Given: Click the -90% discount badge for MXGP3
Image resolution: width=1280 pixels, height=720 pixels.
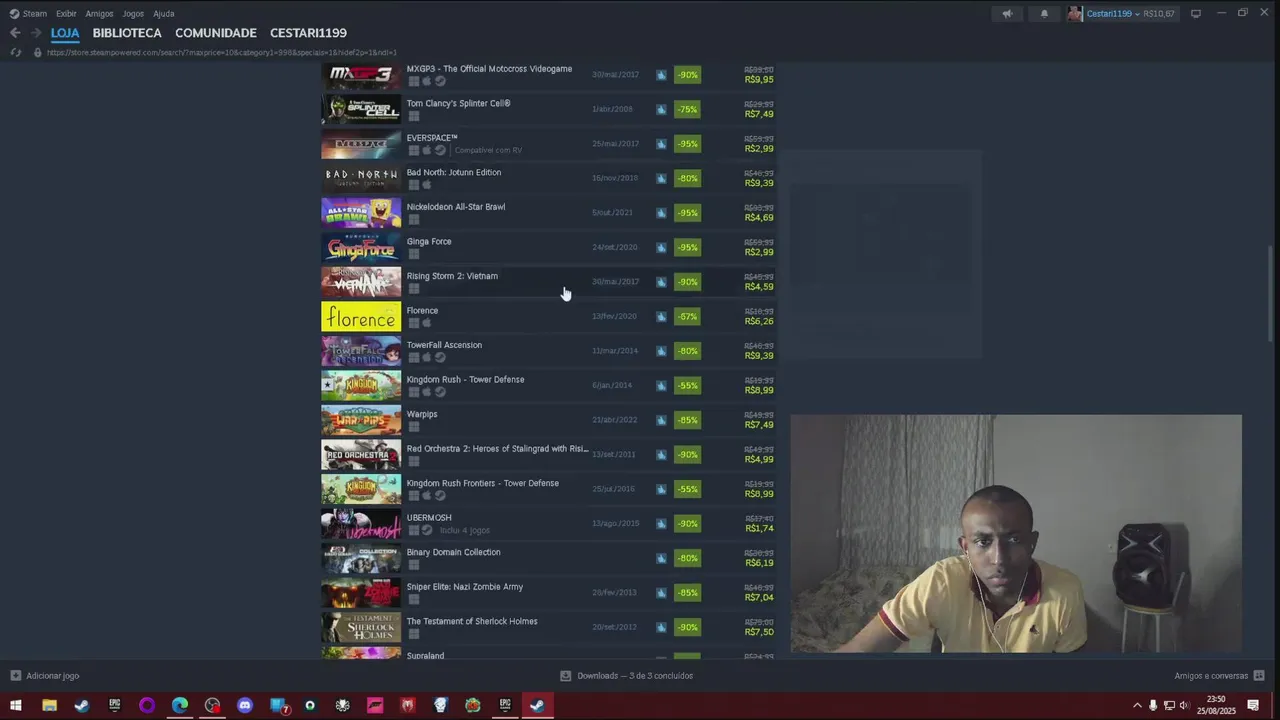Looking at the screenshot, I should (x=687, y=75).
